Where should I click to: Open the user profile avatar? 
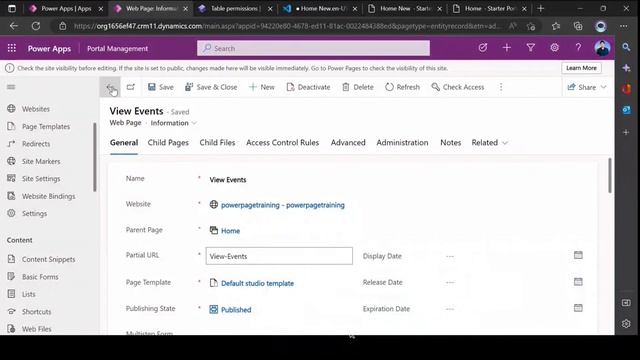(602, 48)
